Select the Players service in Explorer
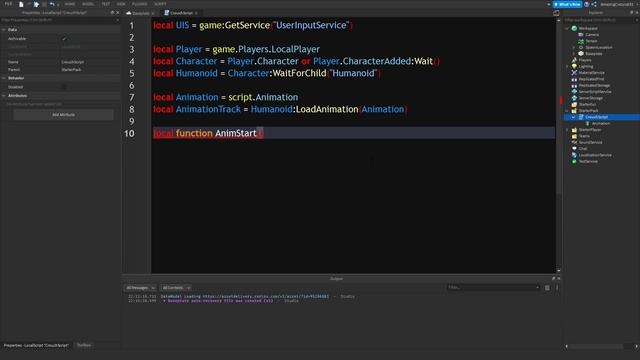Image resolution: width=640 pixels, height=360 pixels. pos(584,60)
